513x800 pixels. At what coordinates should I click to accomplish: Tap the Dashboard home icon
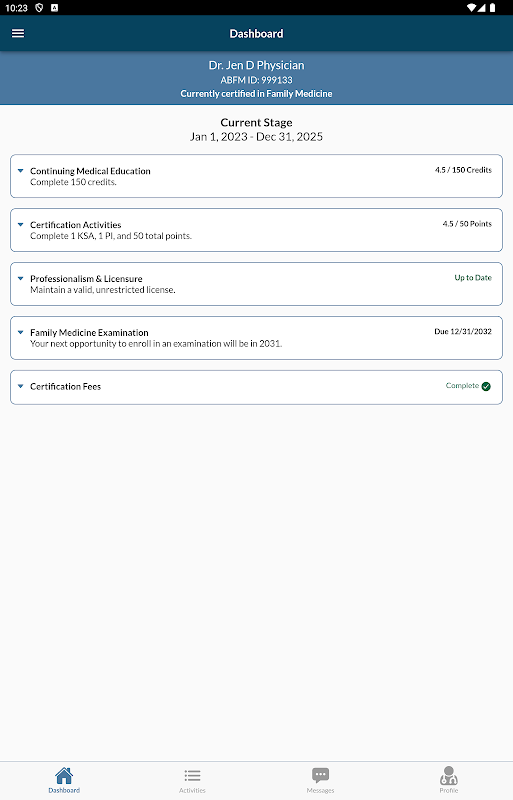(x=64, y=776)
